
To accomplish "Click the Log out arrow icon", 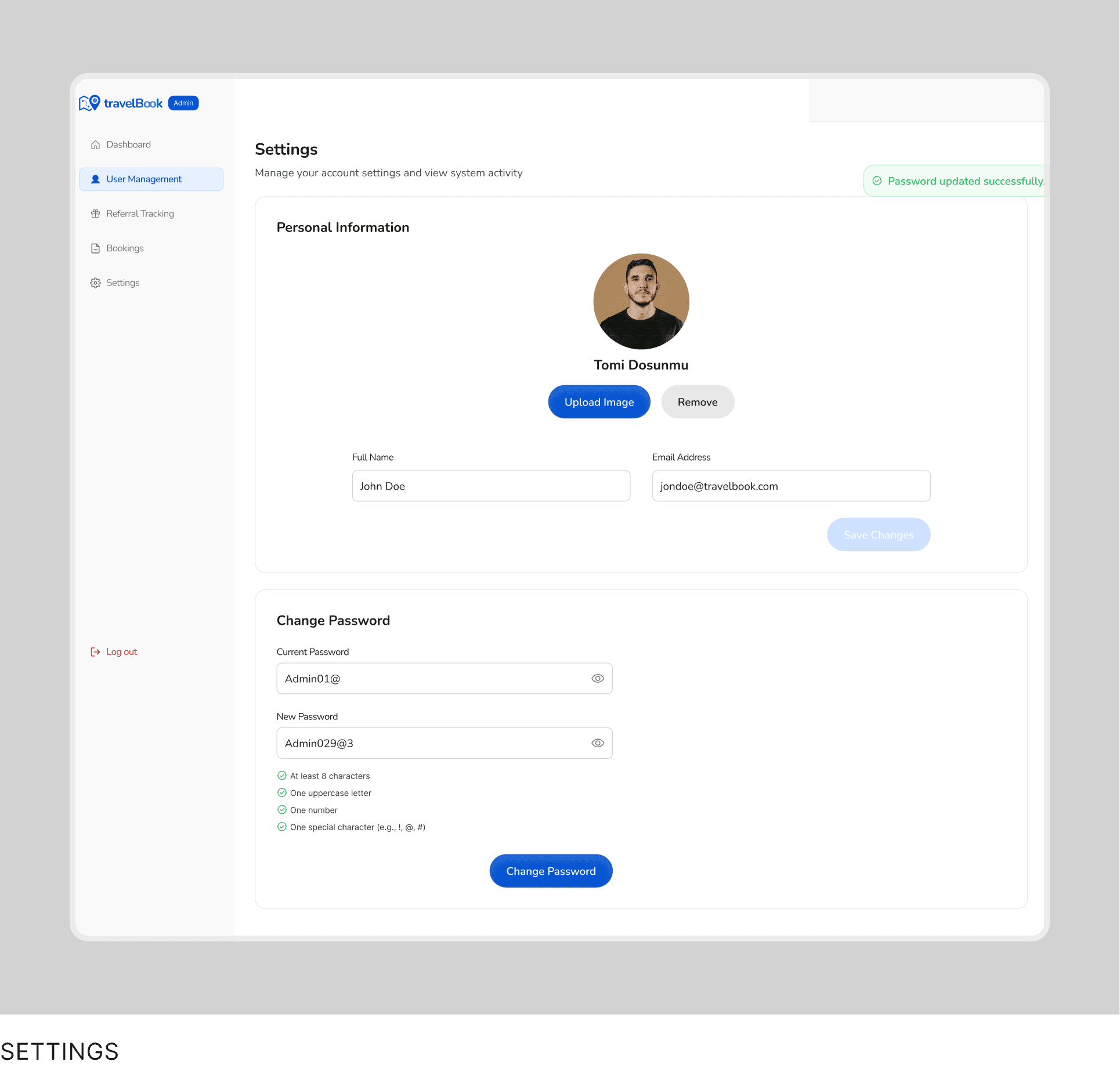I will (x=95, y=652).
